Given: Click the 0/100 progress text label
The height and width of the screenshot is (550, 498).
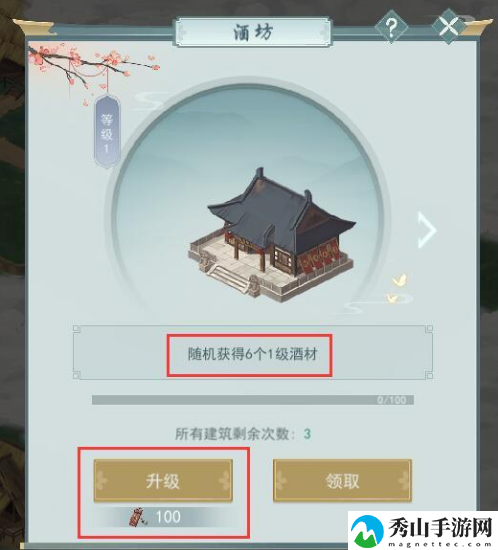Looking at the screenshot, I should pyautogui.click(x=392, y=400).
